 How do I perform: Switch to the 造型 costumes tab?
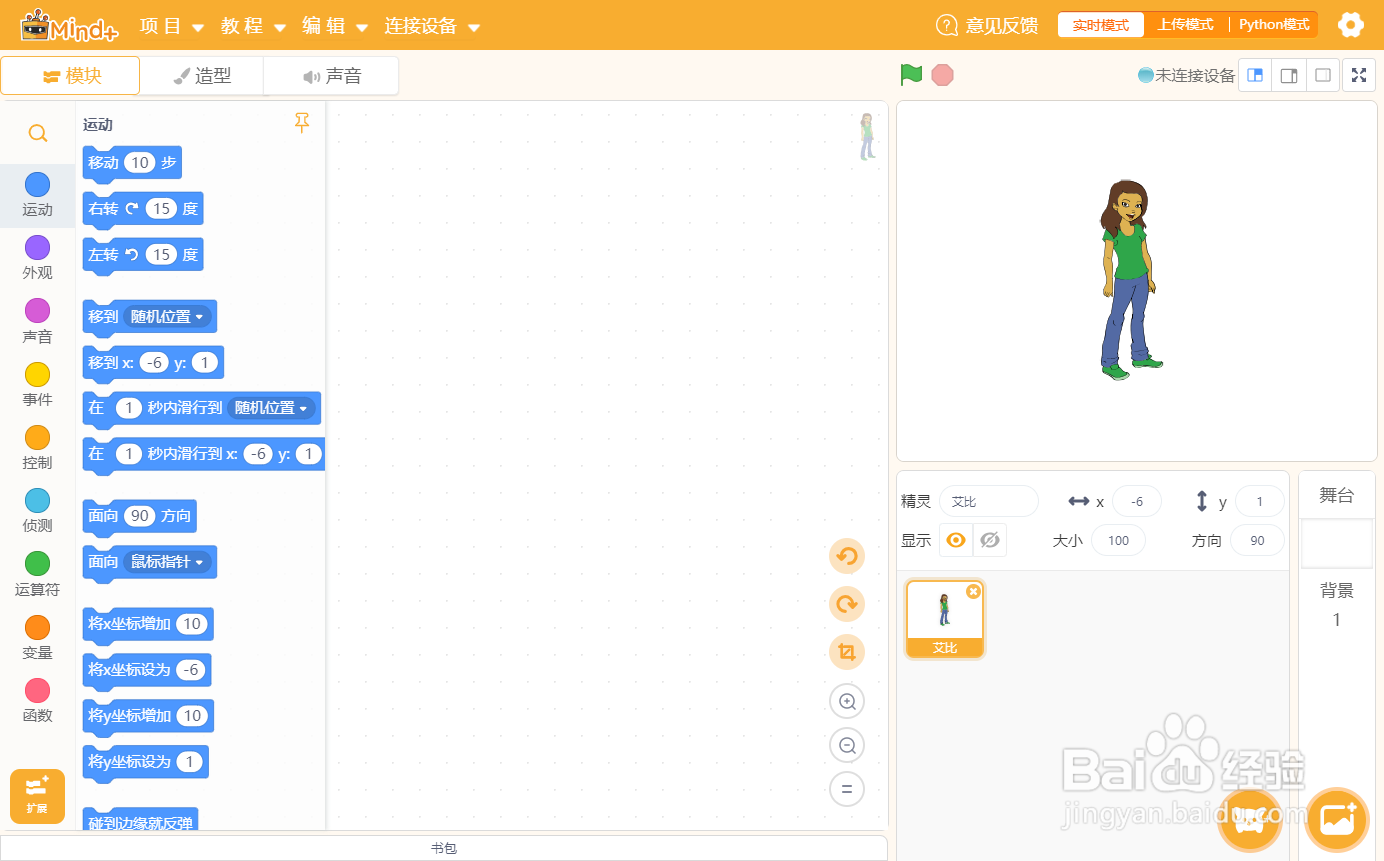(x=201, y=76)
